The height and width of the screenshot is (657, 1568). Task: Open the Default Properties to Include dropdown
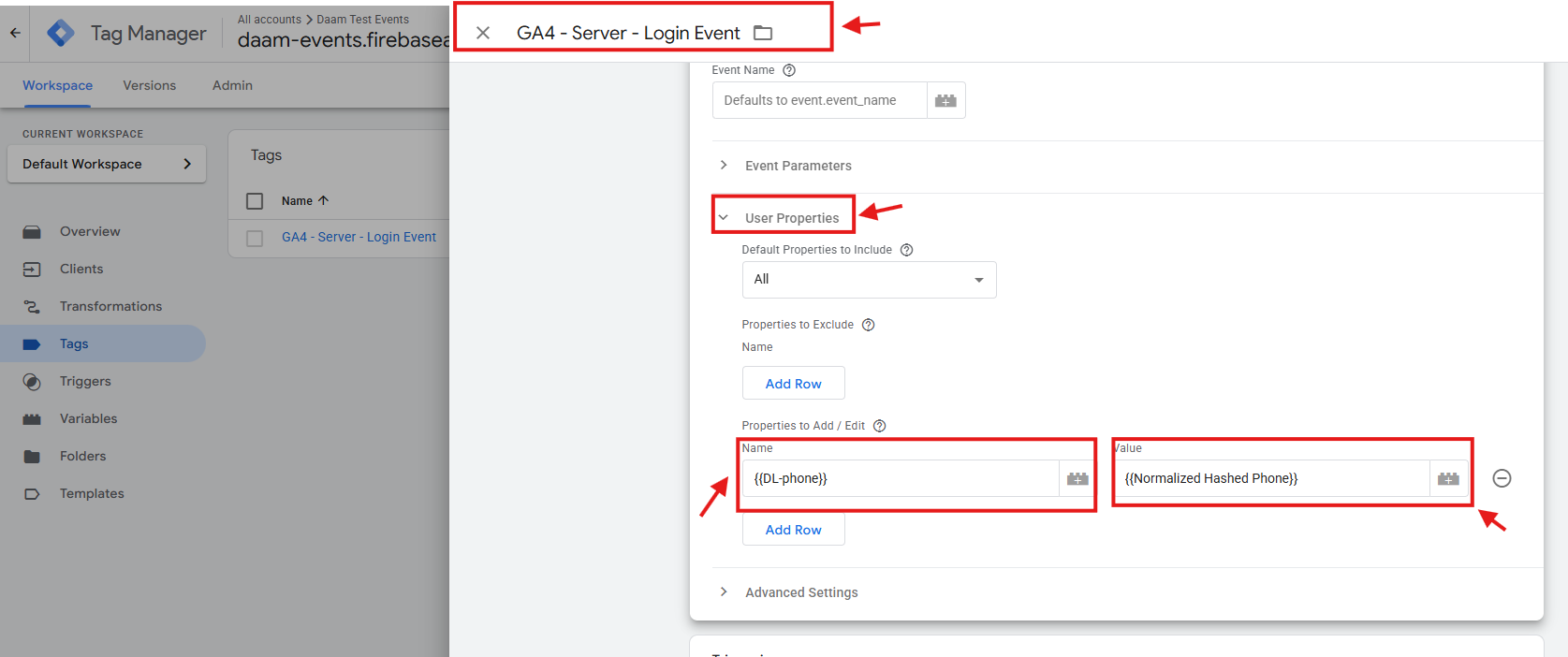click(870, 280)
